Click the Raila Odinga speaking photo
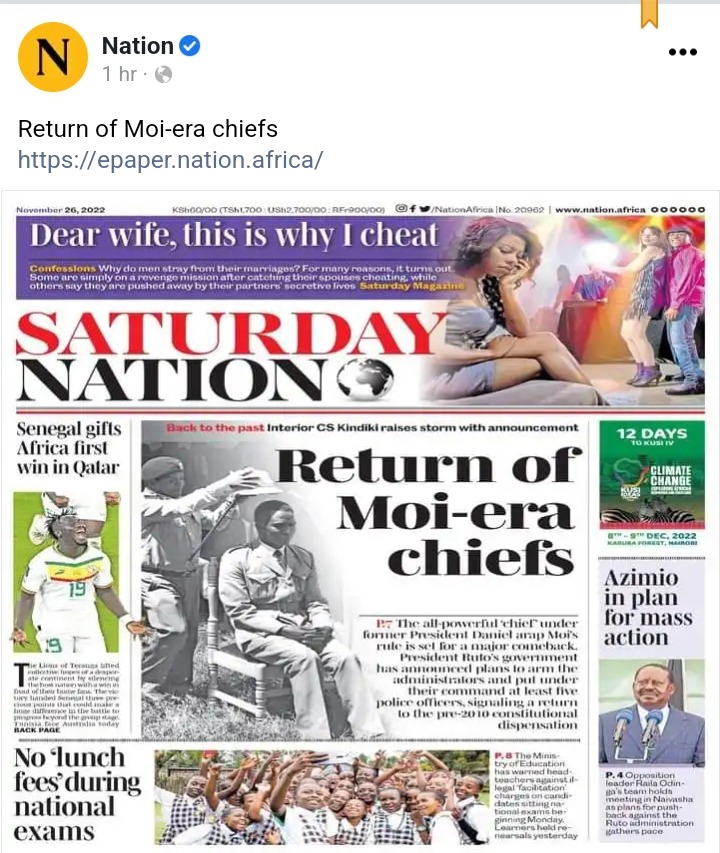This screenshot has width=720, height=853. [651, 713]
